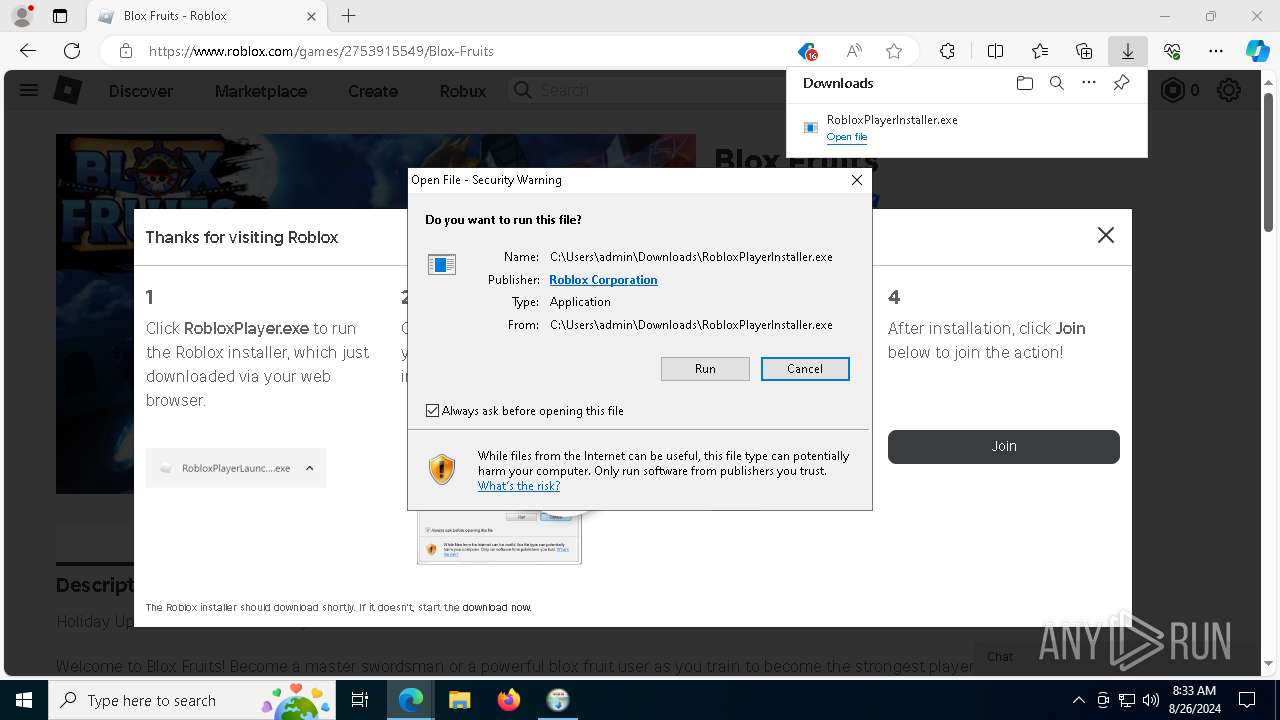Click the taskbar search box

click(192, 700)
